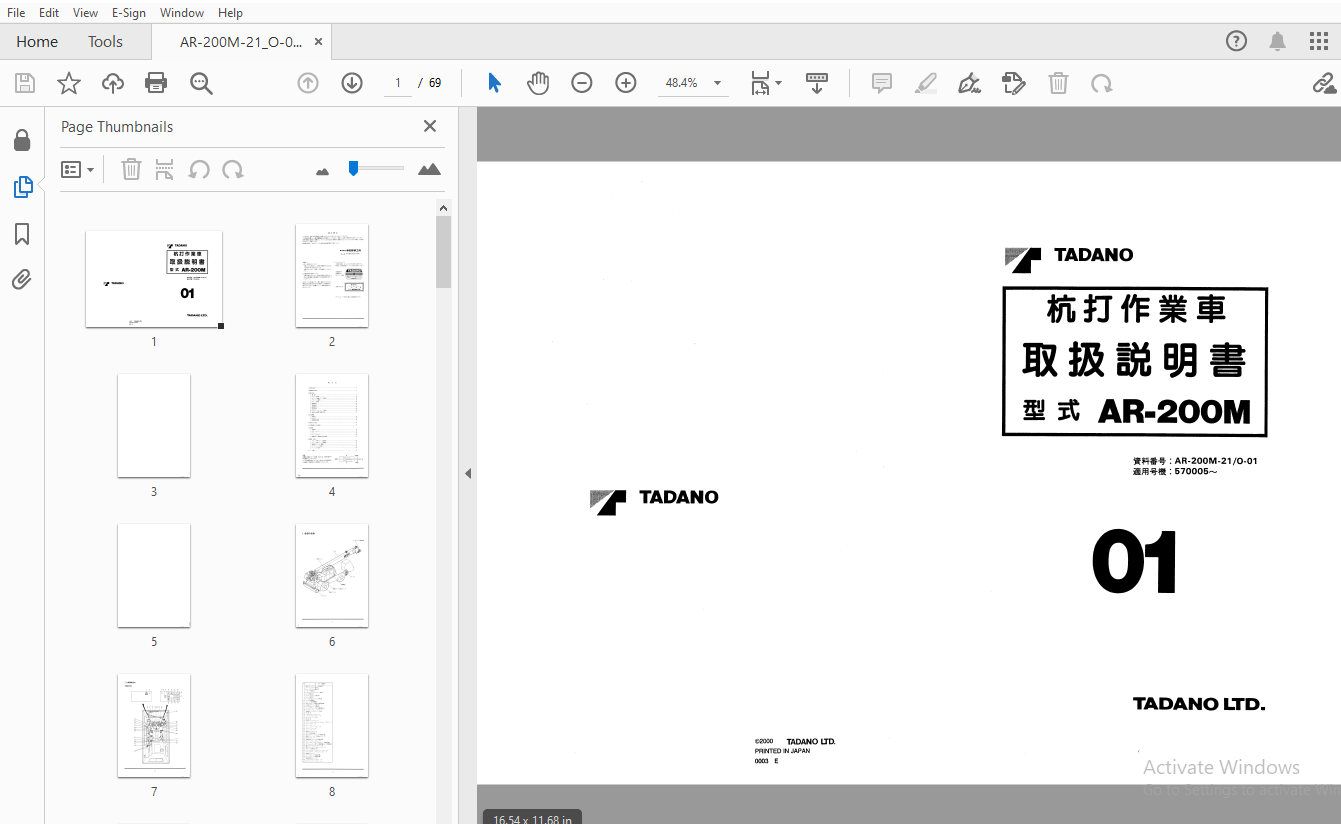Open the security lock panel in the sidebar
Image resolution: width=1341 pixels, height=824 pixels.
22,140
